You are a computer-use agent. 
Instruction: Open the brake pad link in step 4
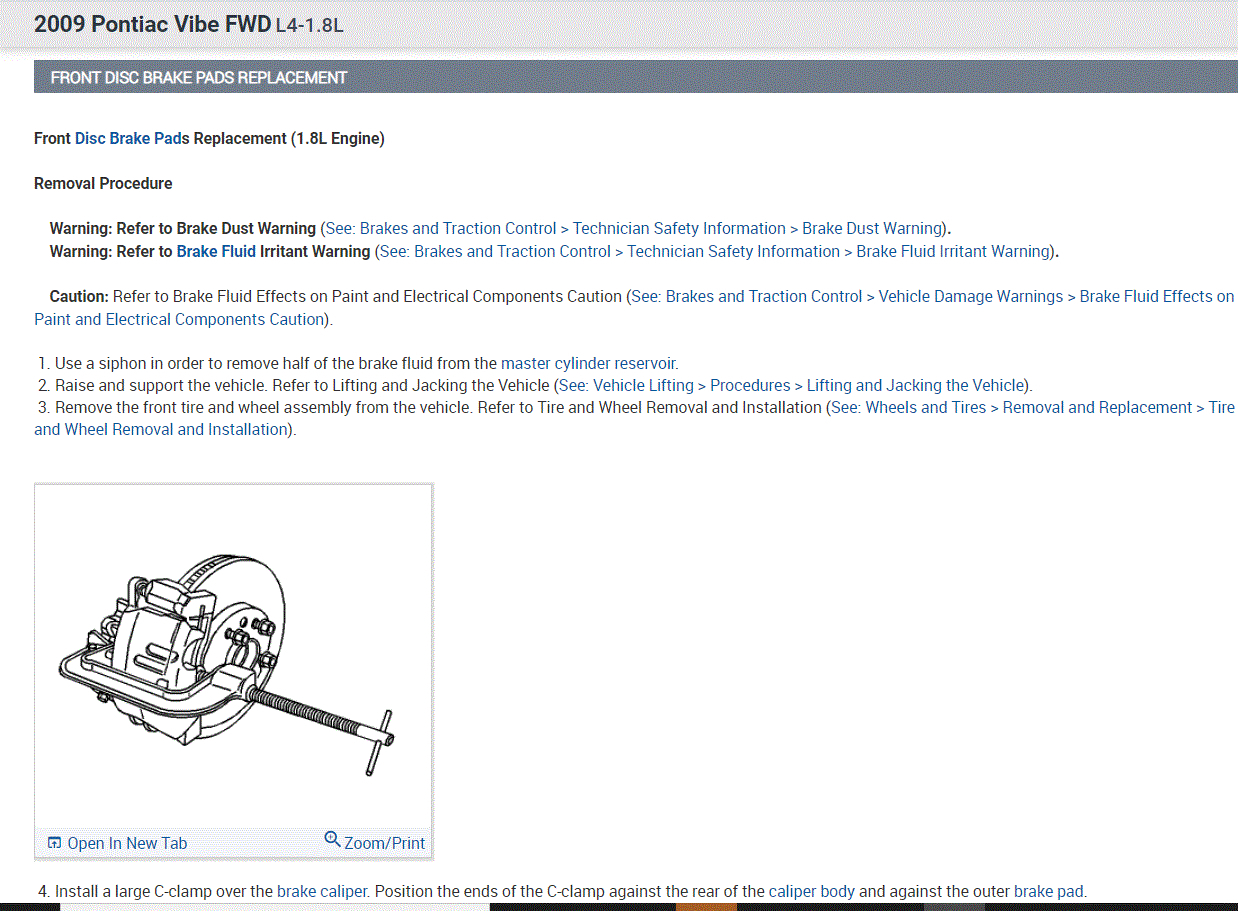tap(1048, 891)
